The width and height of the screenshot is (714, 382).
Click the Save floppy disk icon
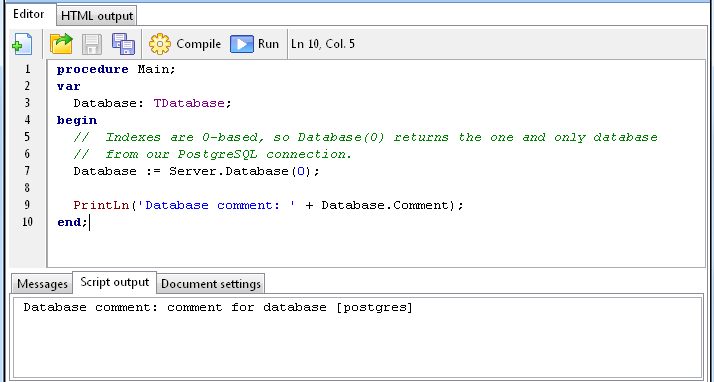pyautogui.click(x=92, y=44)
